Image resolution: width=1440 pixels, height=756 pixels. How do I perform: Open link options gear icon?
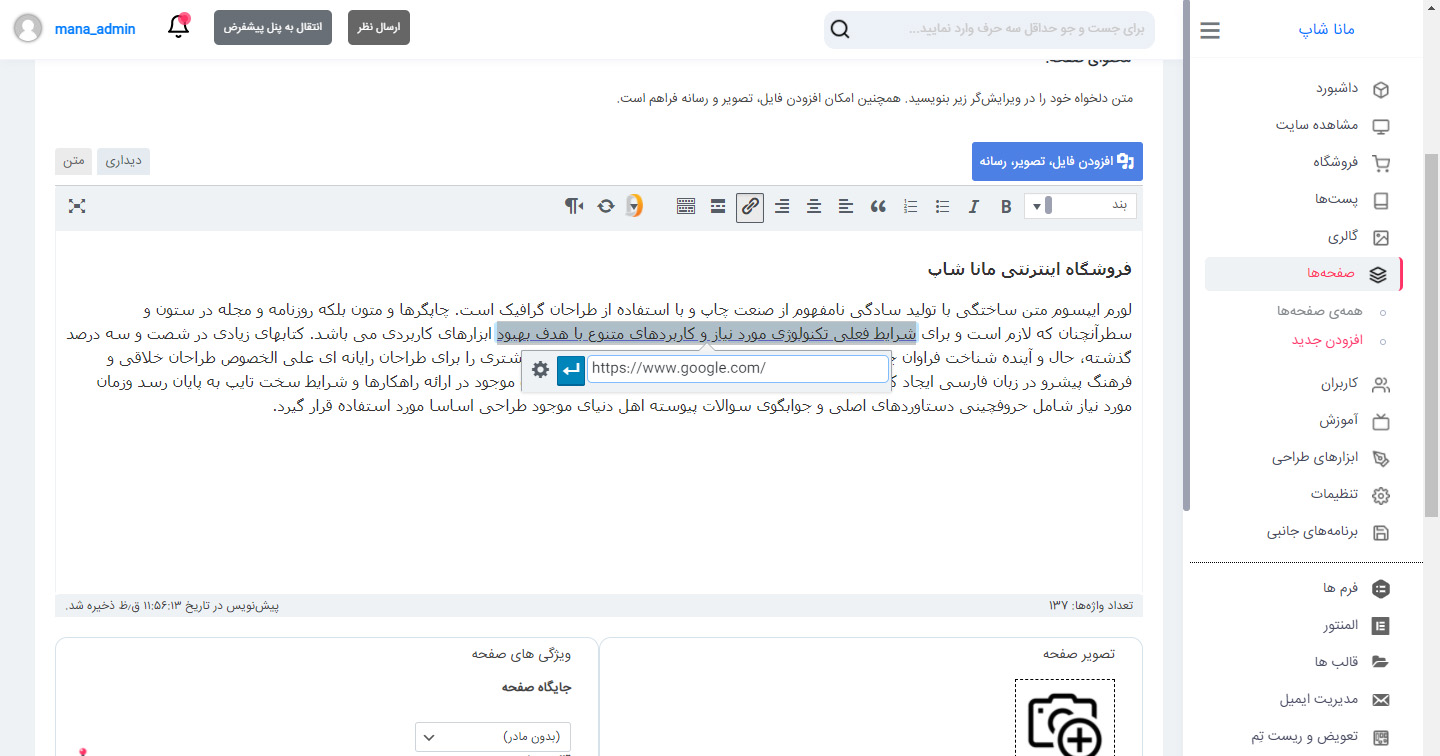540,370
